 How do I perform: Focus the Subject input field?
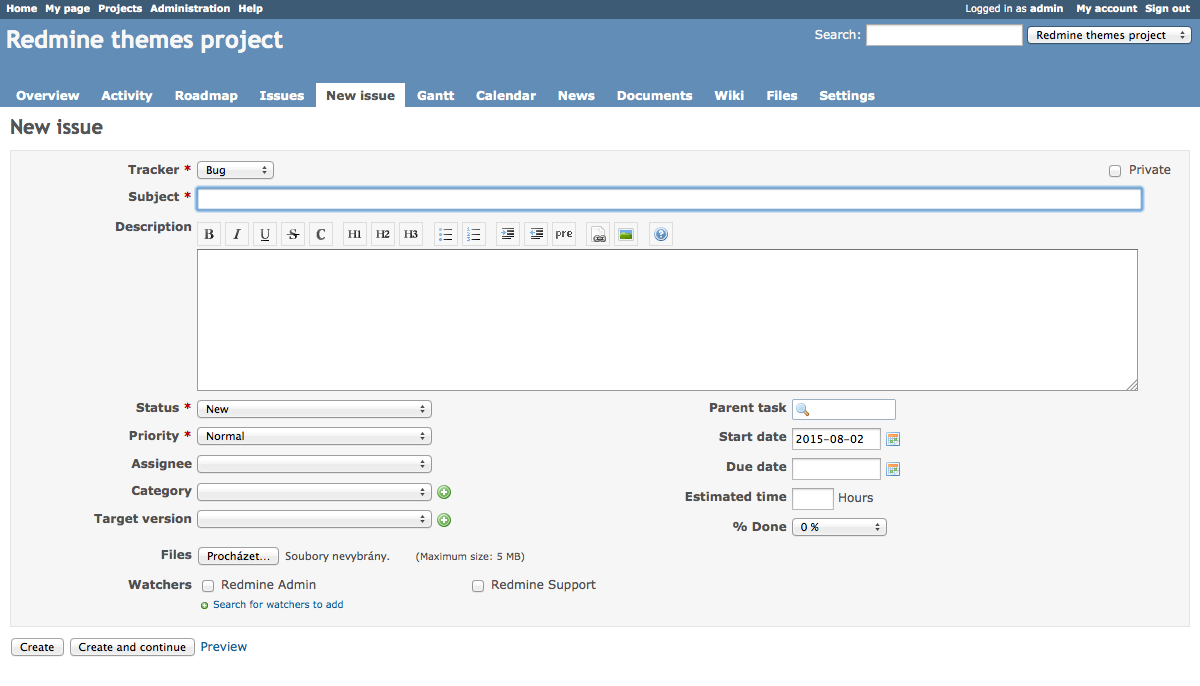(669, 199)
